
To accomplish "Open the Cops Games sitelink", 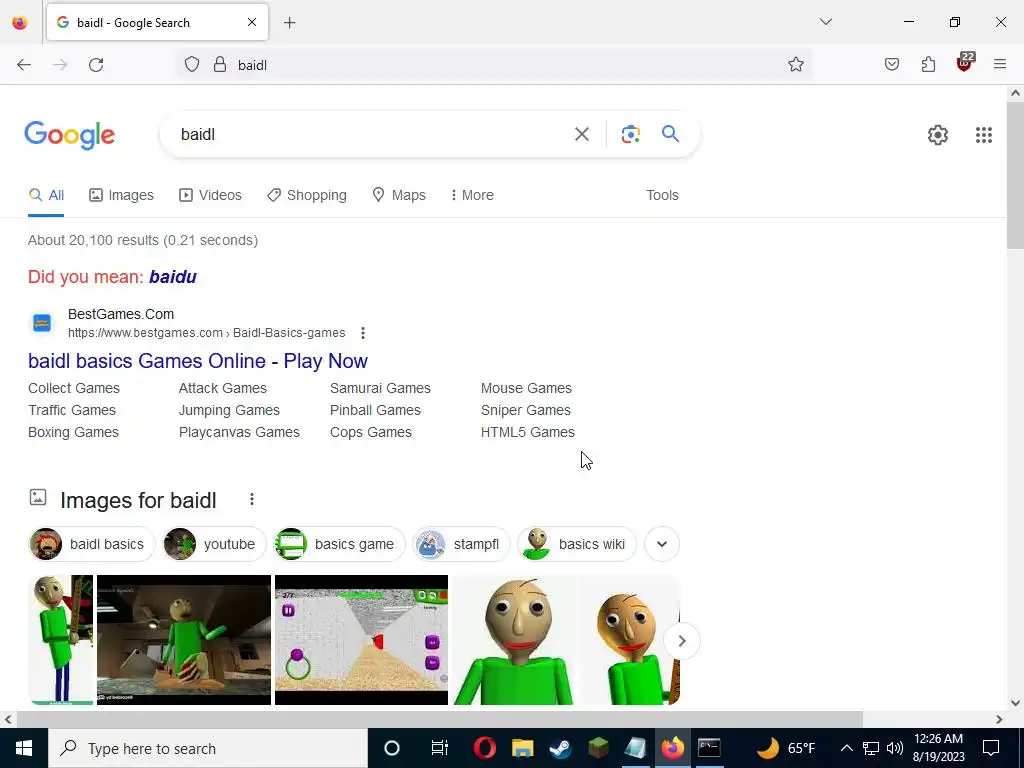I will pos(370,432).
